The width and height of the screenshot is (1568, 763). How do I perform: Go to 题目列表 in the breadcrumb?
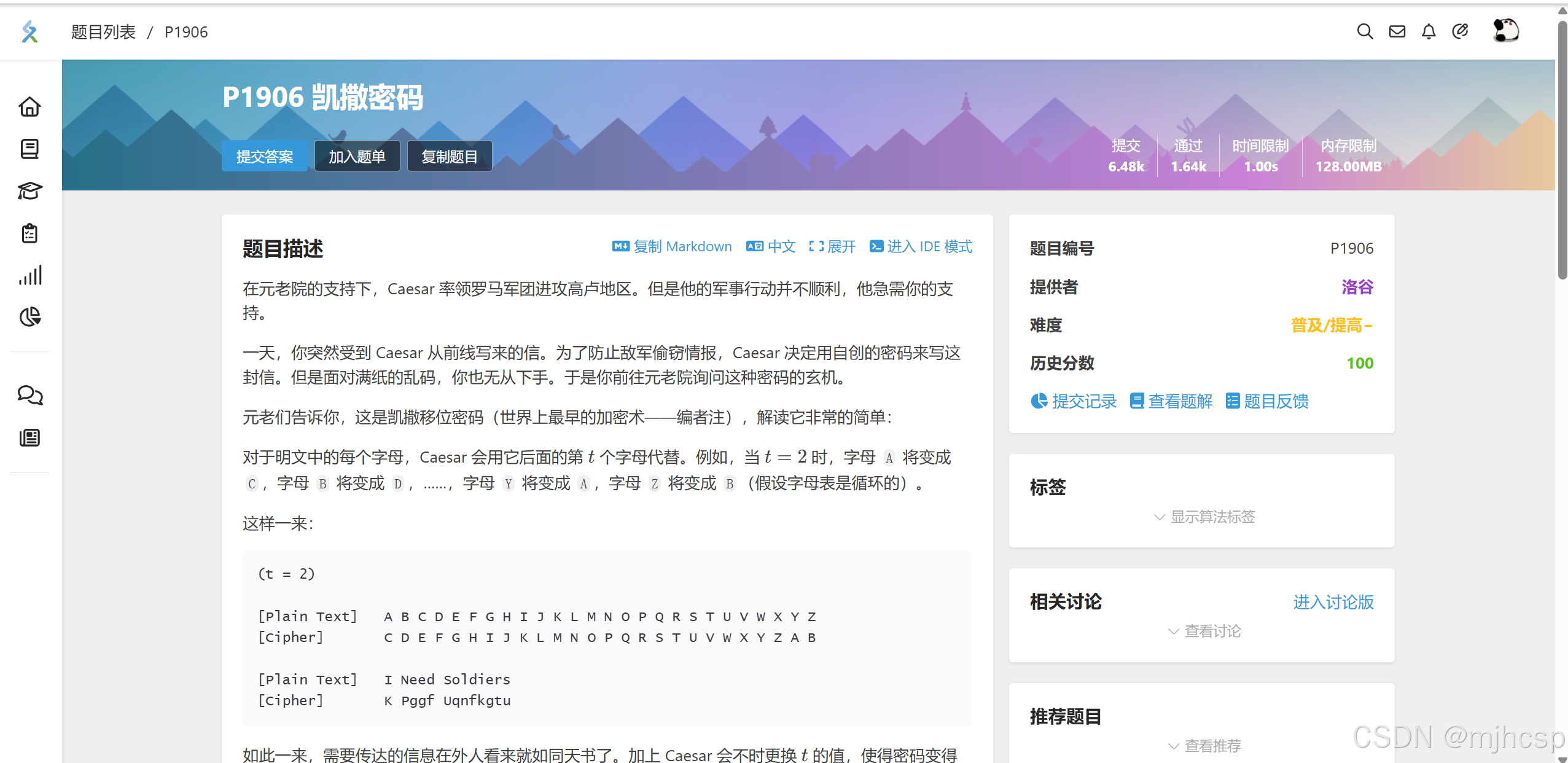(103, 32)
